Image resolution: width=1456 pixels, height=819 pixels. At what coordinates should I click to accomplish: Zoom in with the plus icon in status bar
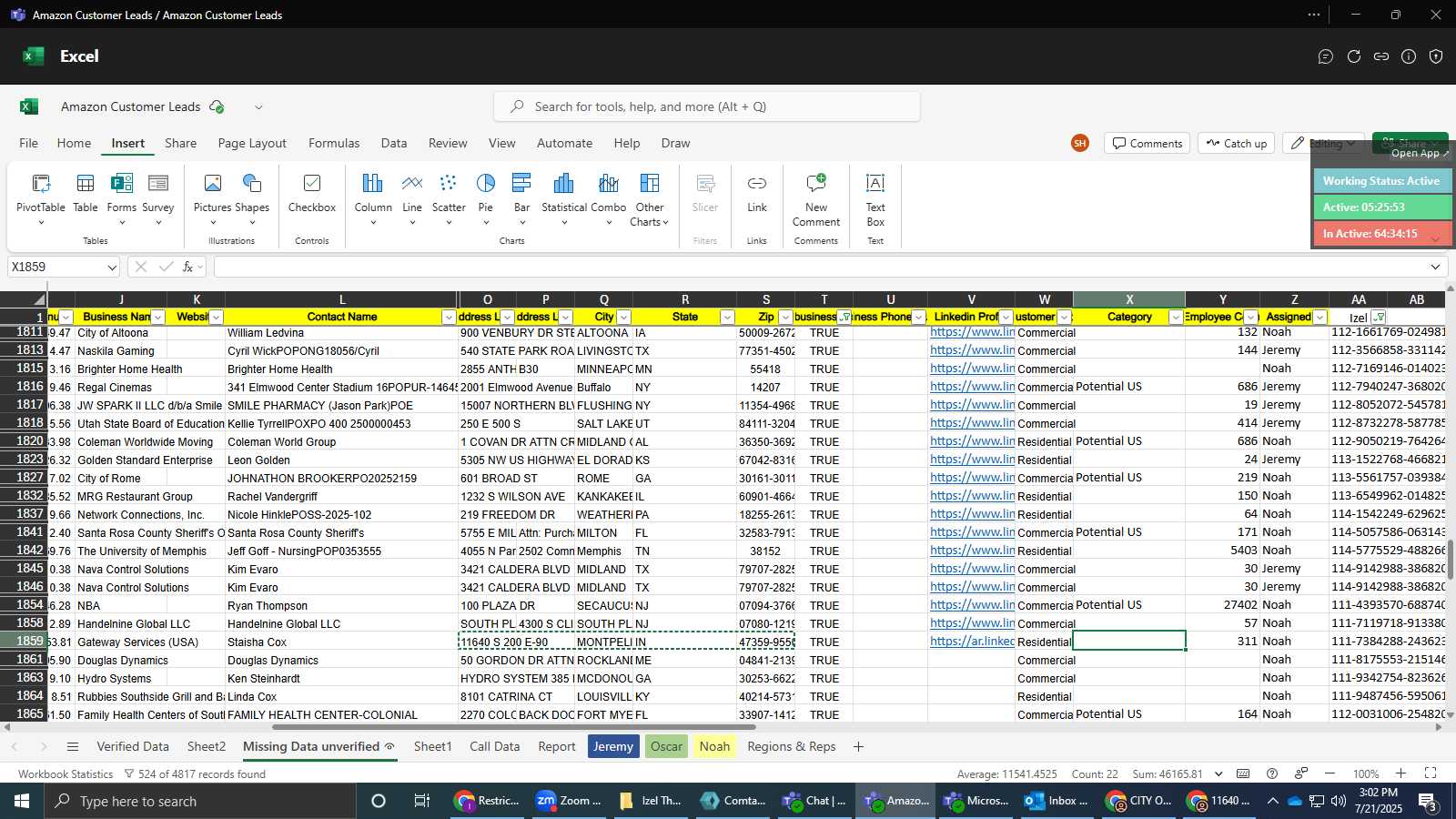[1400, 773]
